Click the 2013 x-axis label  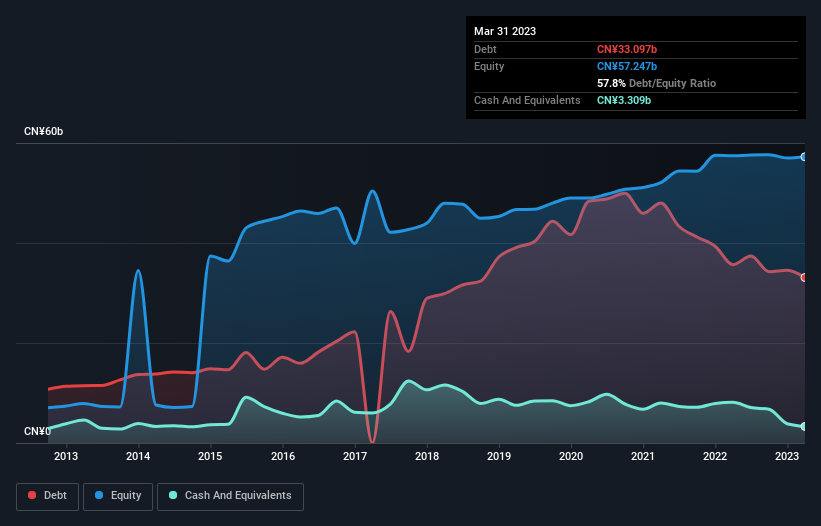[66, 456]
